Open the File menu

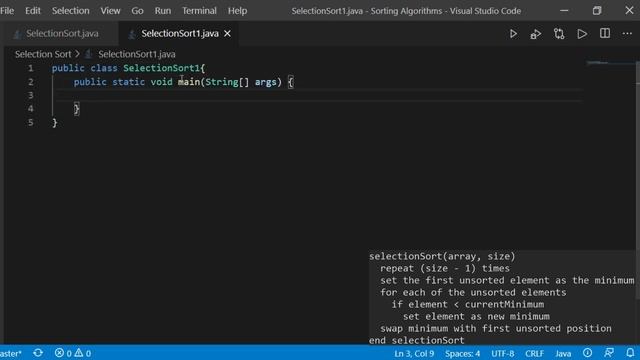pyautogui.click(x=7, y=11)
